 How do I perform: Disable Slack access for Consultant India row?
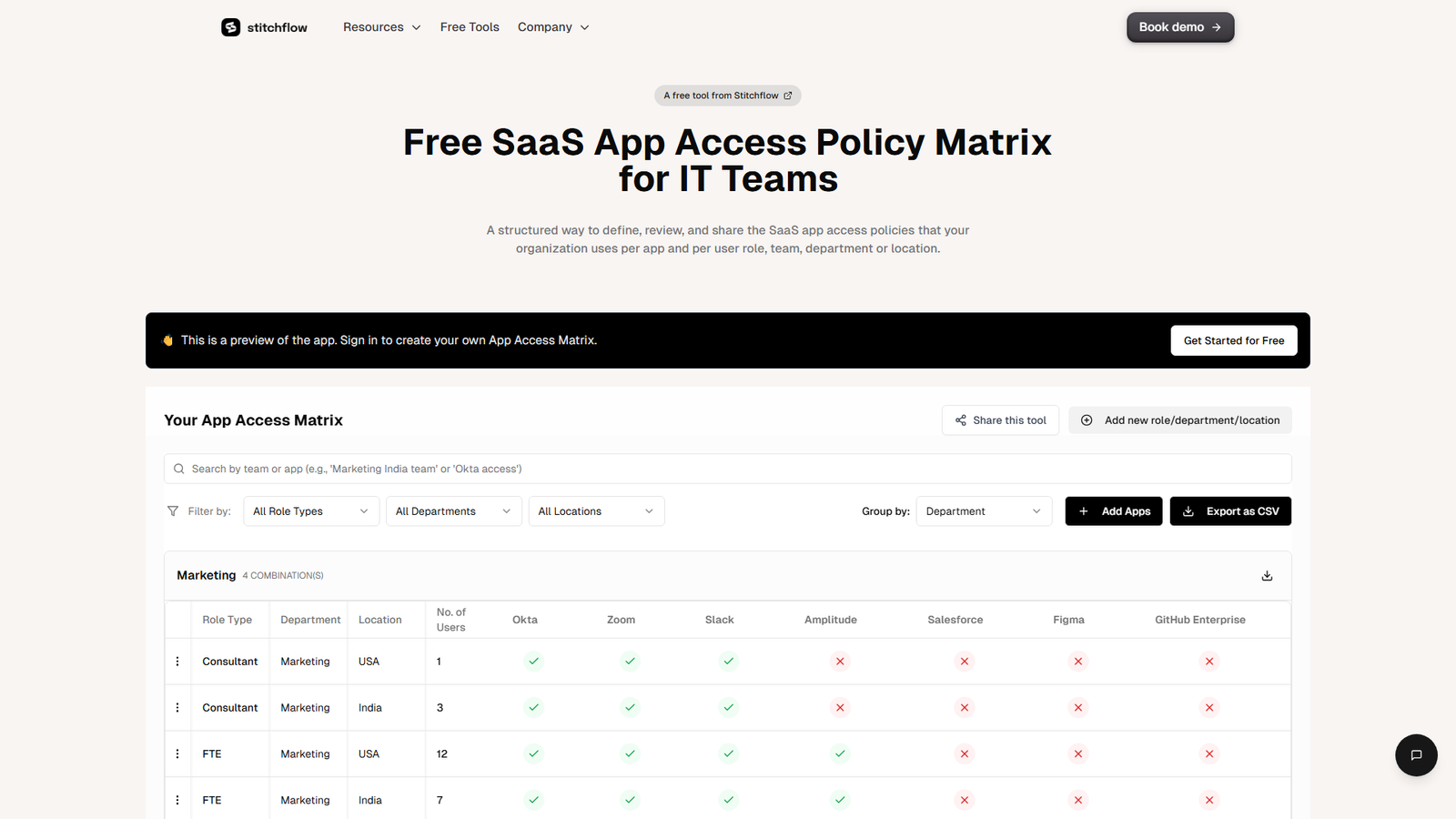728,707
